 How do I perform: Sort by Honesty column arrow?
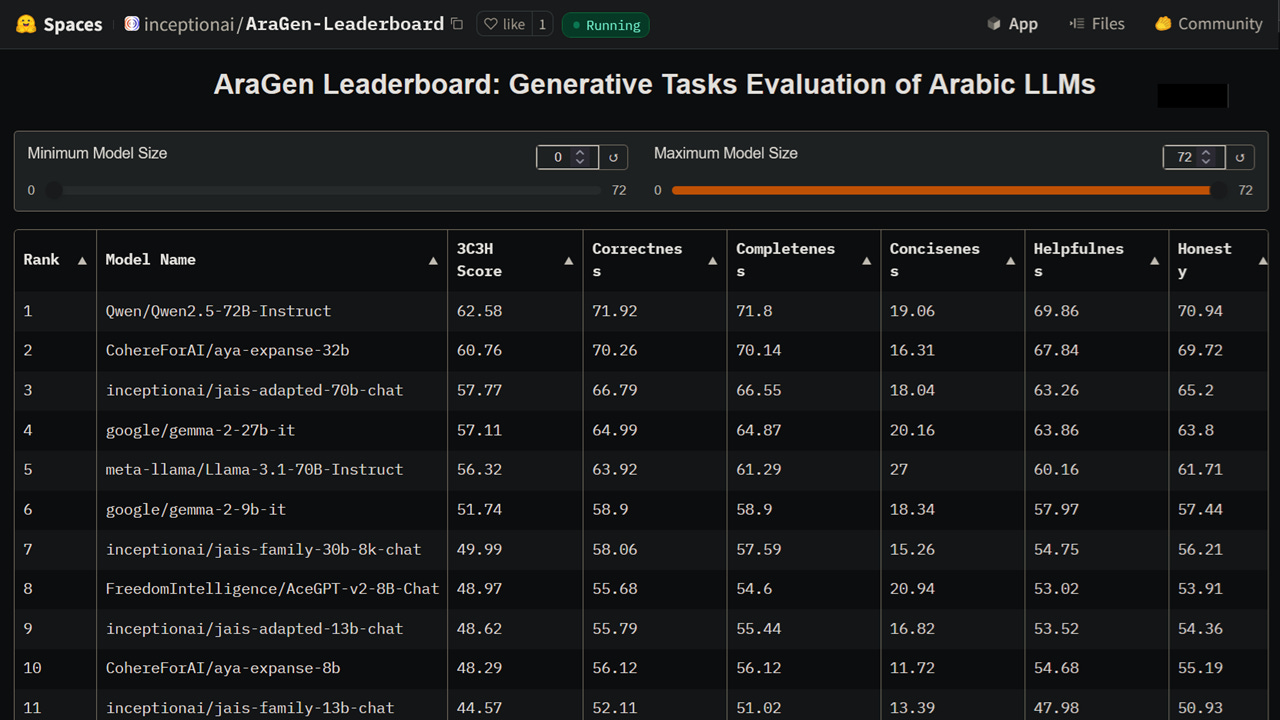(1262, 261)
